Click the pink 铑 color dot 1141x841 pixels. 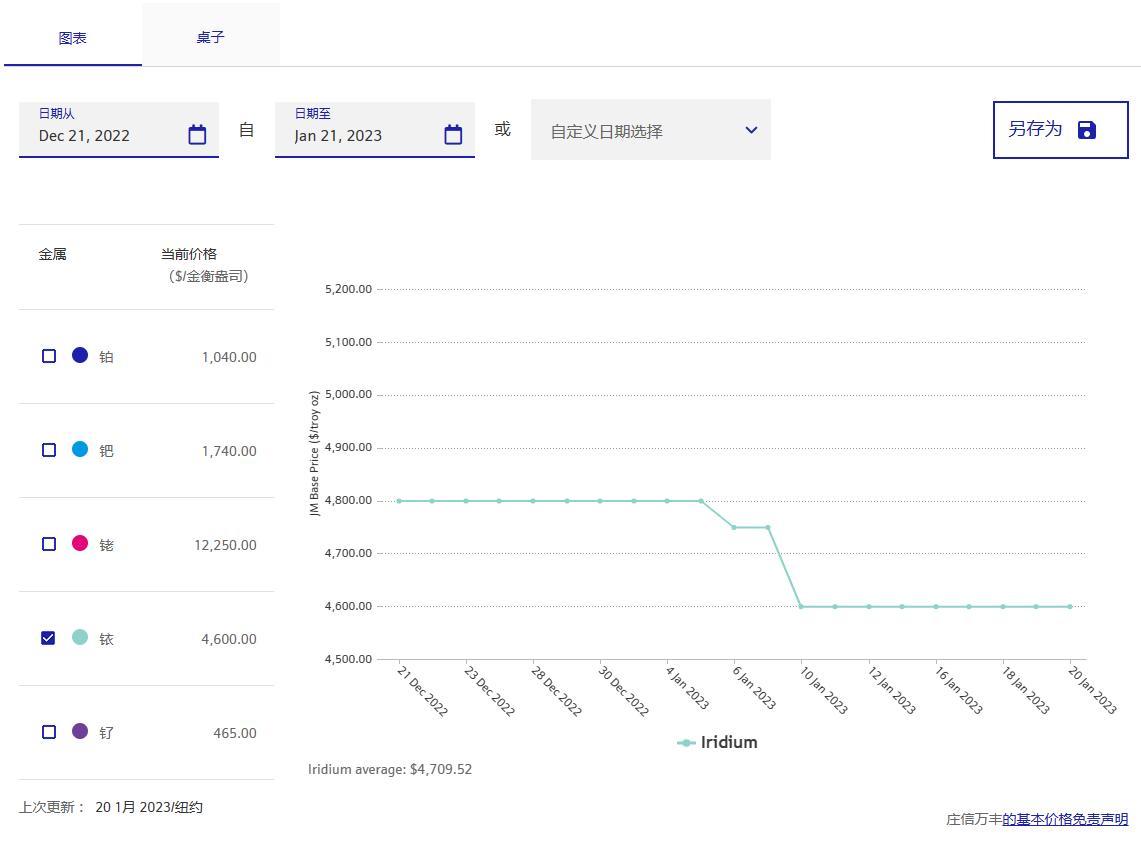[80, 543]
